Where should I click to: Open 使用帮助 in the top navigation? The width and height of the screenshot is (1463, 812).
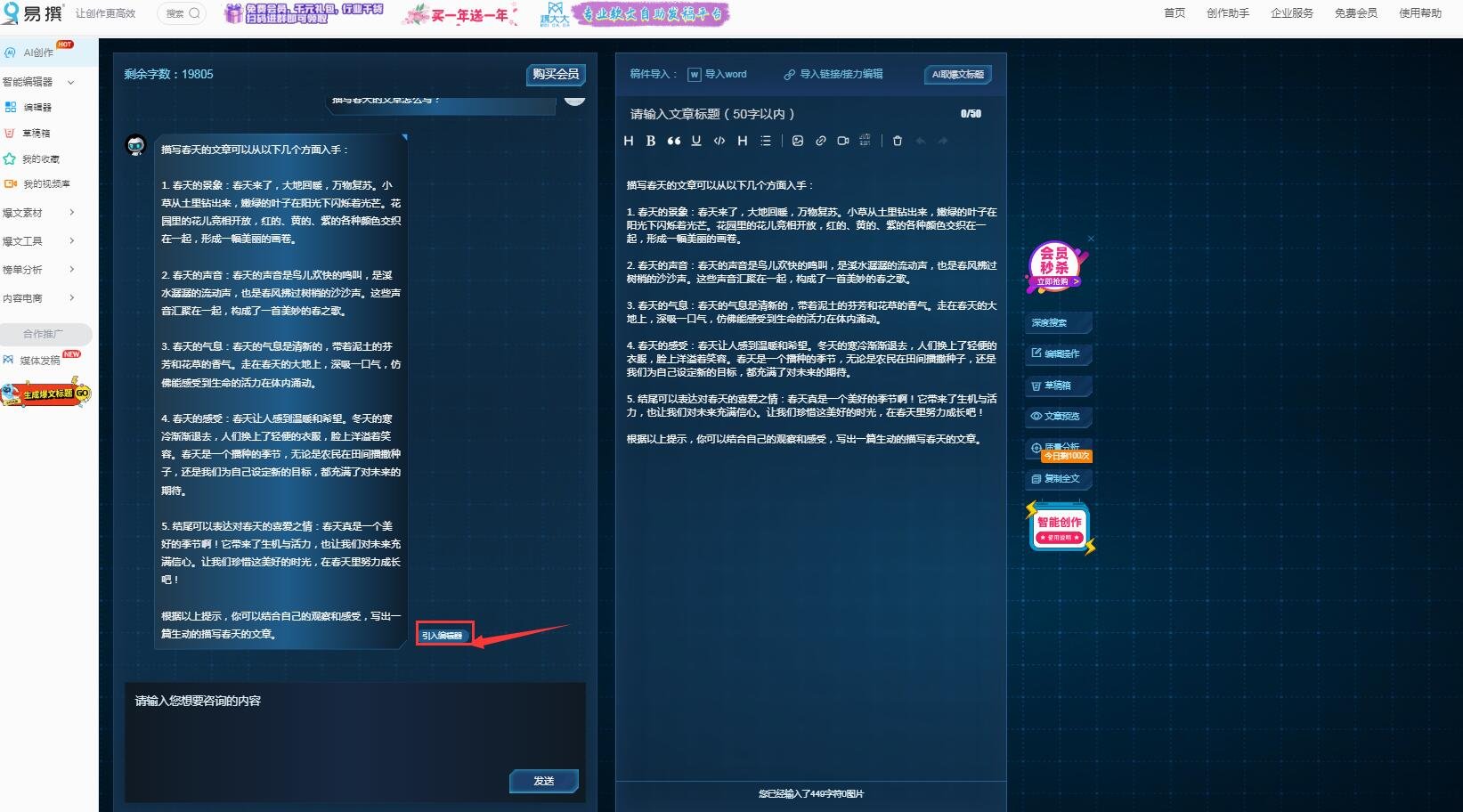pos(1419,13)
